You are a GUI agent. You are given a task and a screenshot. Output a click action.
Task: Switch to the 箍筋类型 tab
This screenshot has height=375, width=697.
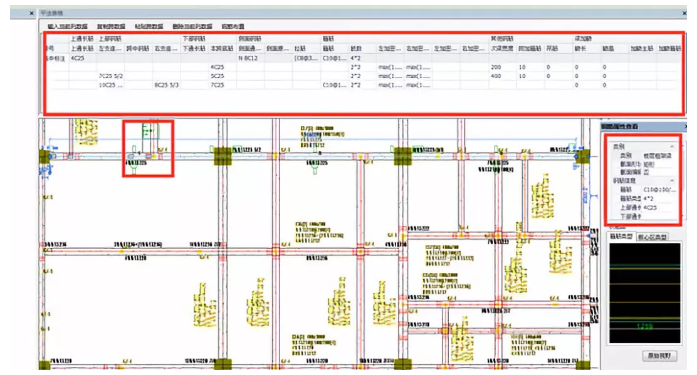coord(621,237)
